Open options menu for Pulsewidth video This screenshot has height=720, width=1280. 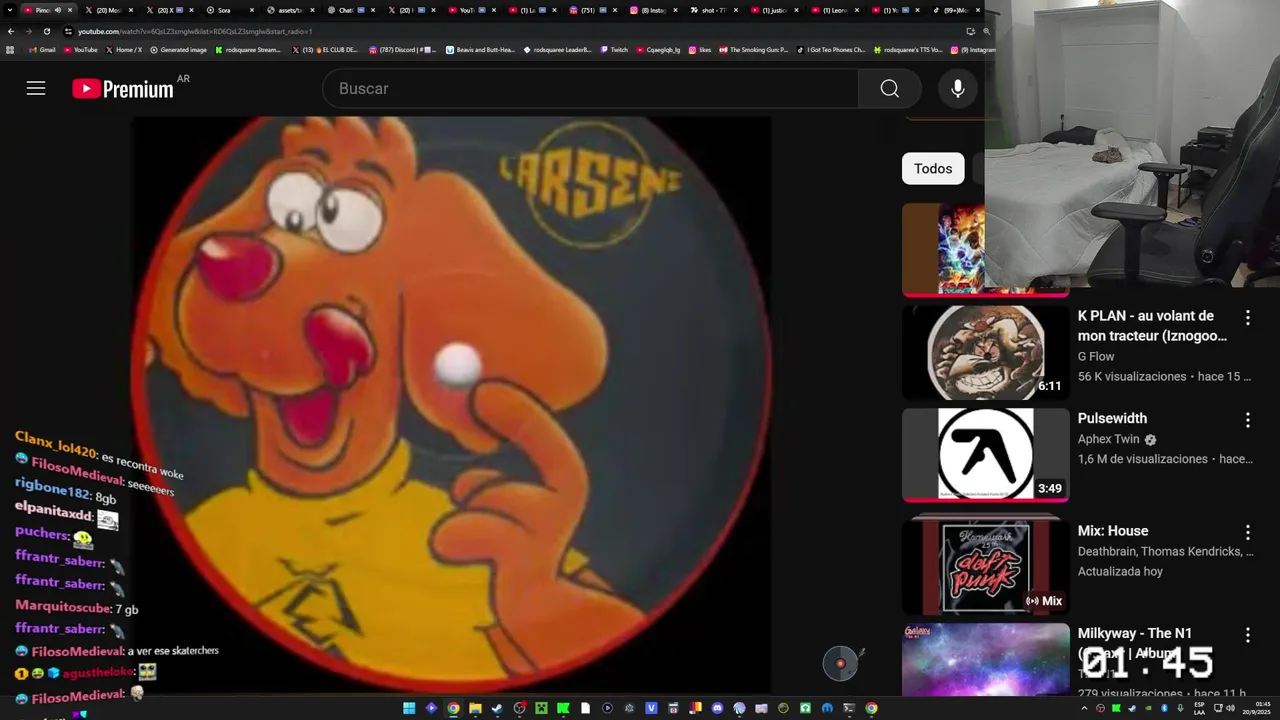click(1247, 420)
